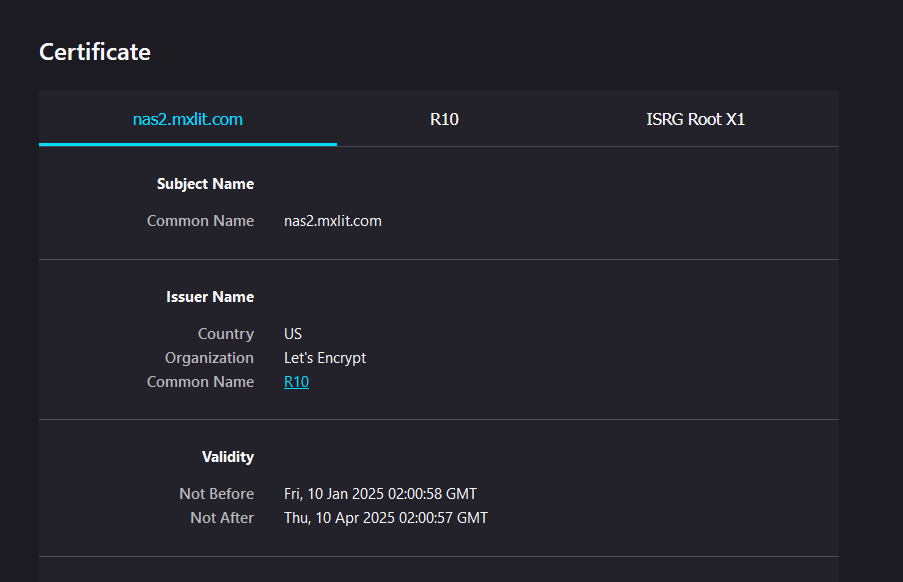This screenshot has height=582, width=903.
Task: Click the Not Before field label
Action: tap(216, 494)
